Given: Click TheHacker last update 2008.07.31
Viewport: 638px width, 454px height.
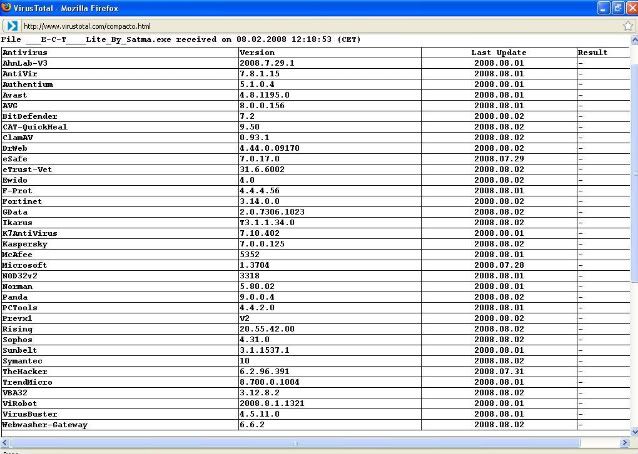Looking at the screenshot, I should (x=499, y=371).
